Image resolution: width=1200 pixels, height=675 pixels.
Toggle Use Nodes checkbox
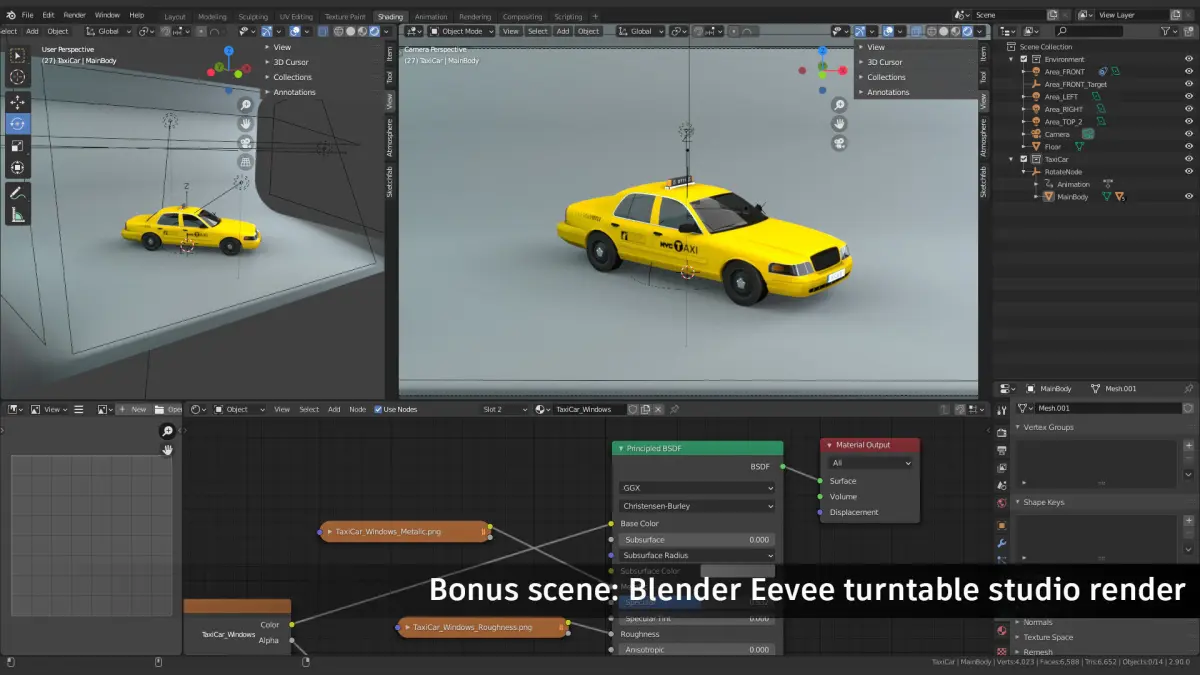coord(378,409)
